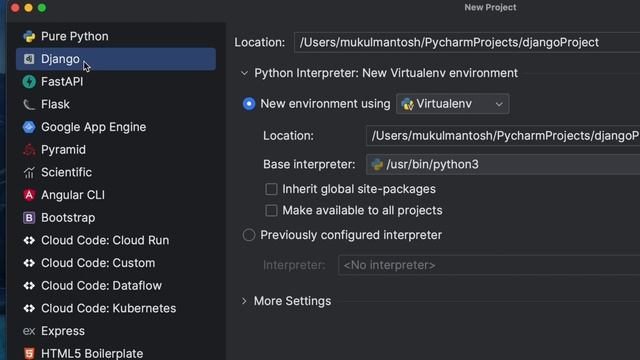Click the Cloud Code: Dataflow icon
Screen dimensions: 640x360
tap(29, 286)
